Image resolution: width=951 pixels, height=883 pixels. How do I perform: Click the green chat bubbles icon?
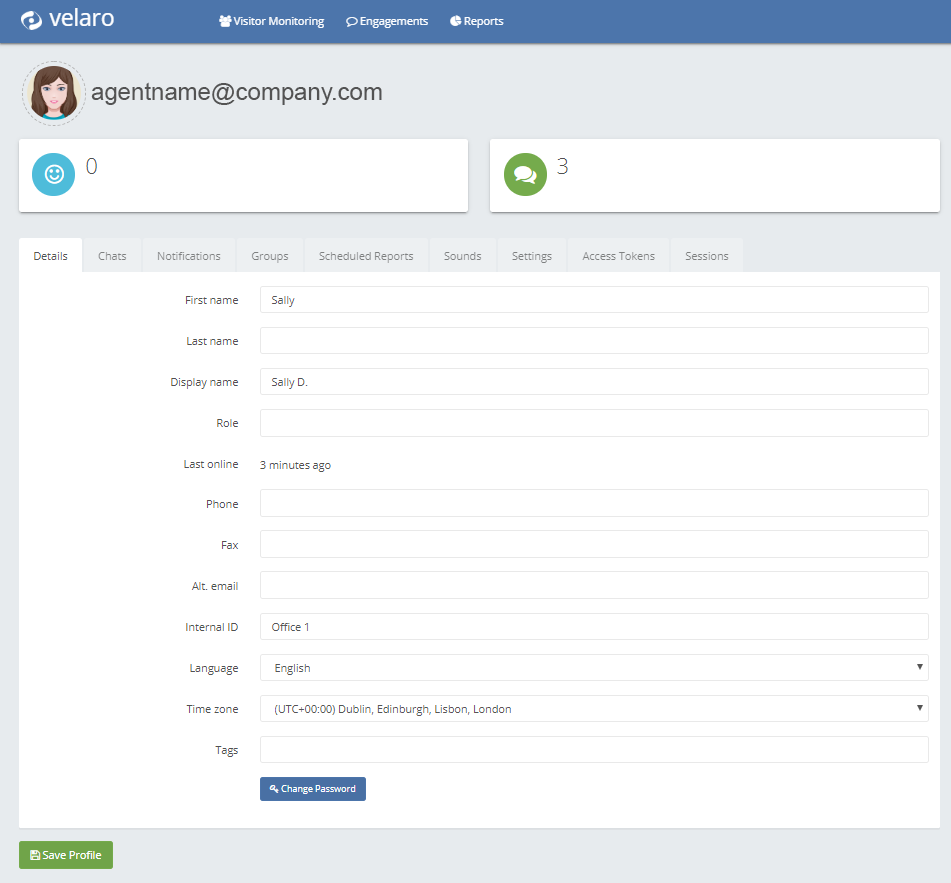(525, 174)
